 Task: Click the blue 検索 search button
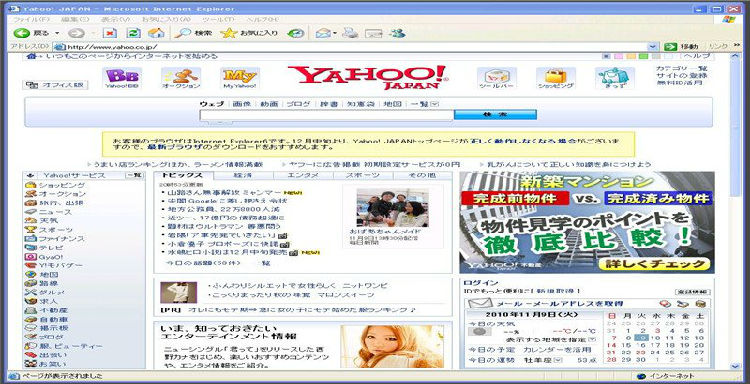click(495, 115)
